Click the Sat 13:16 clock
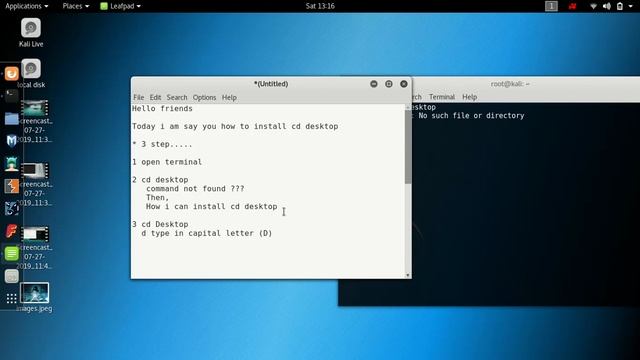The image size is (640, 360). click(x=320, y=6)
